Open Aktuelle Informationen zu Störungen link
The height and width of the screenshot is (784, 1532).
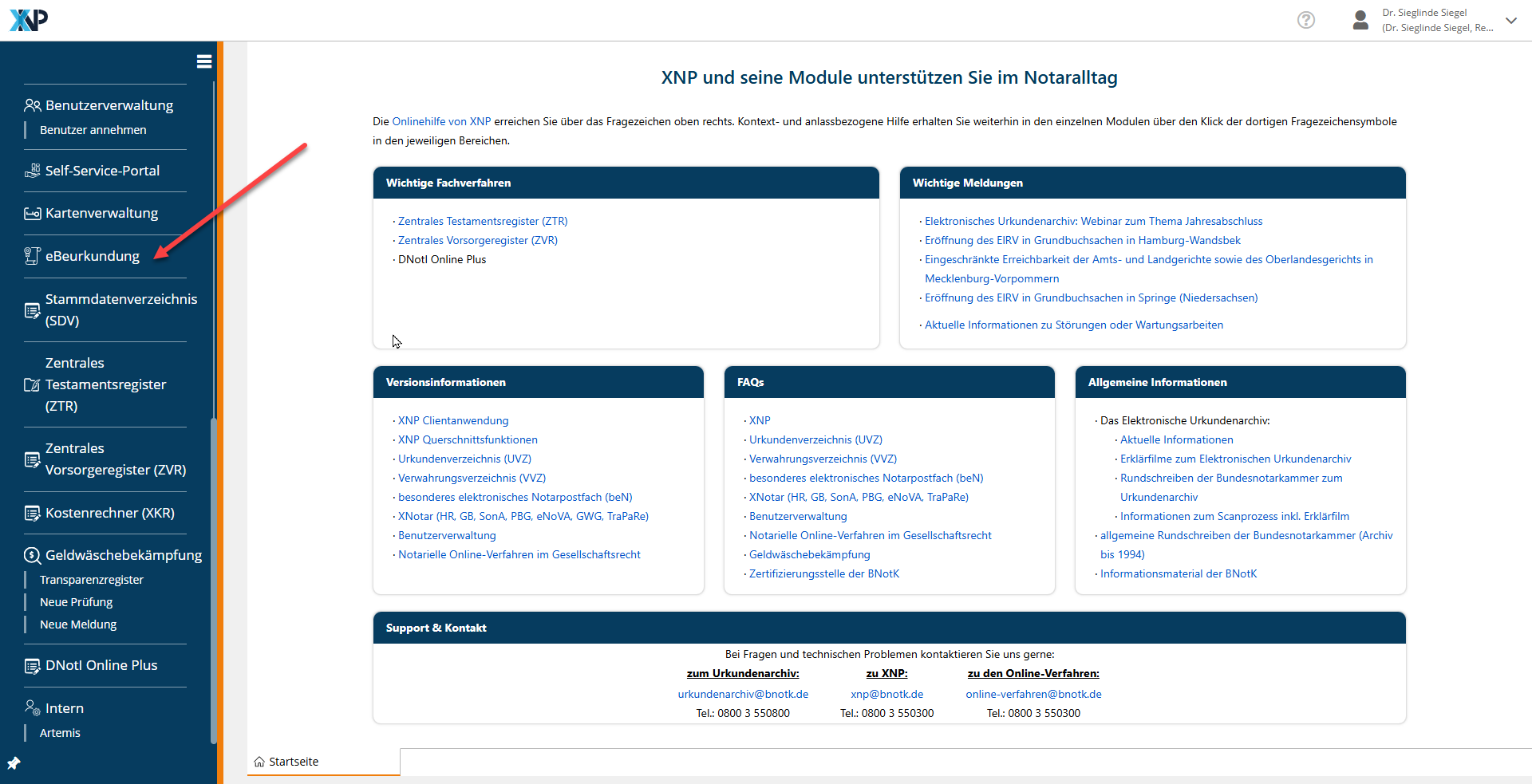(x=1073, y=325)
